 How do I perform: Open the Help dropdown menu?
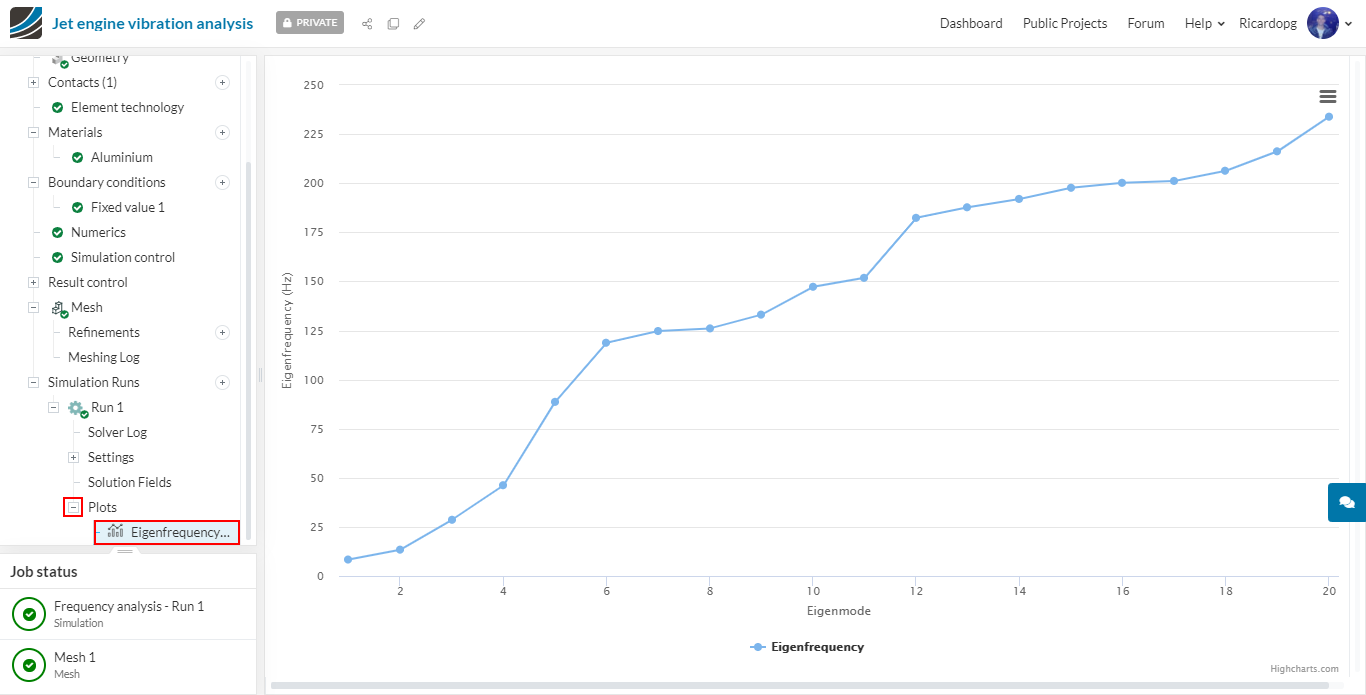point(1204,23)
